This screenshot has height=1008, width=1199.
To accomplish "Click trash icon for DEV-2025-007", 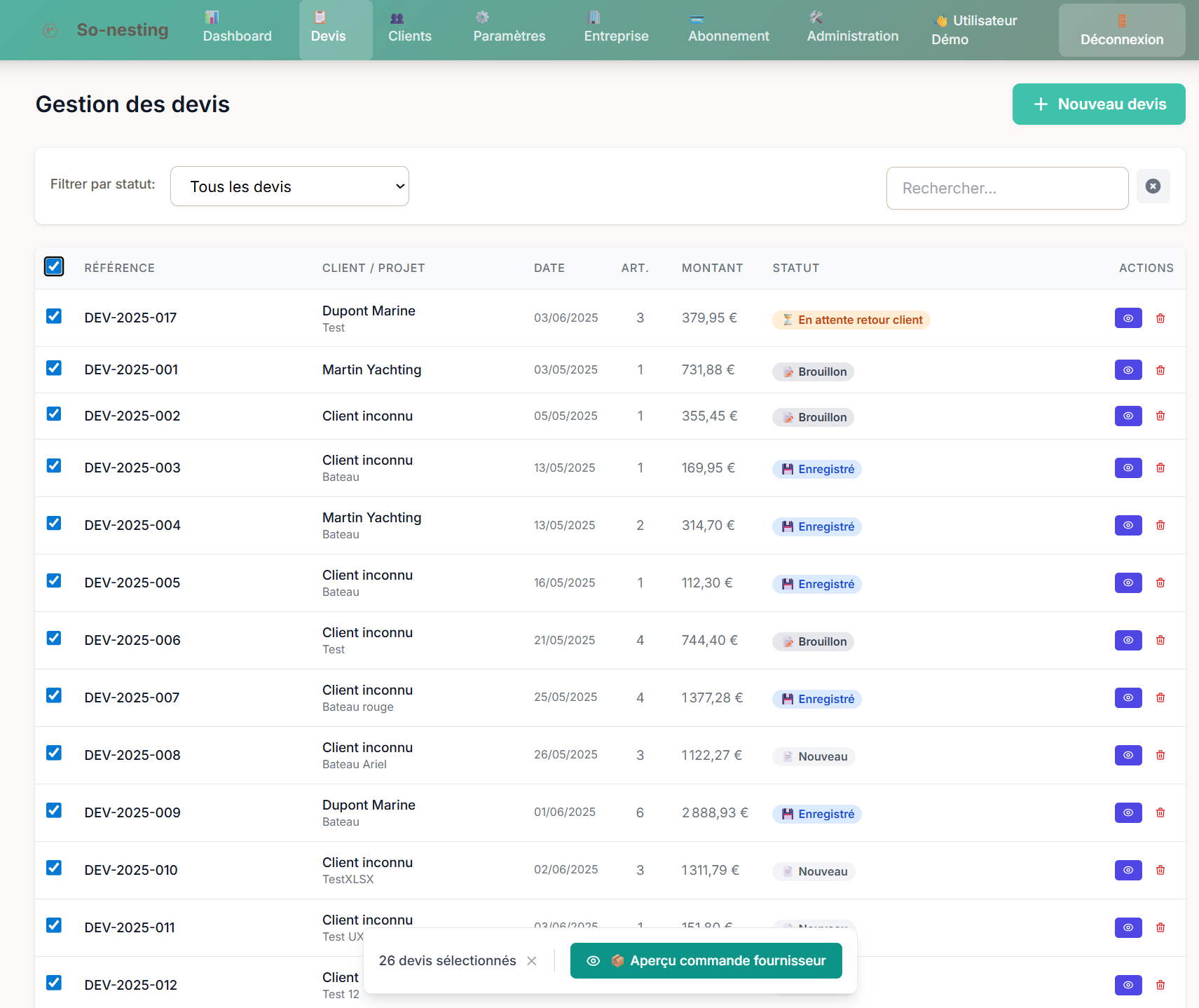I will click(x=1160, y=697).
